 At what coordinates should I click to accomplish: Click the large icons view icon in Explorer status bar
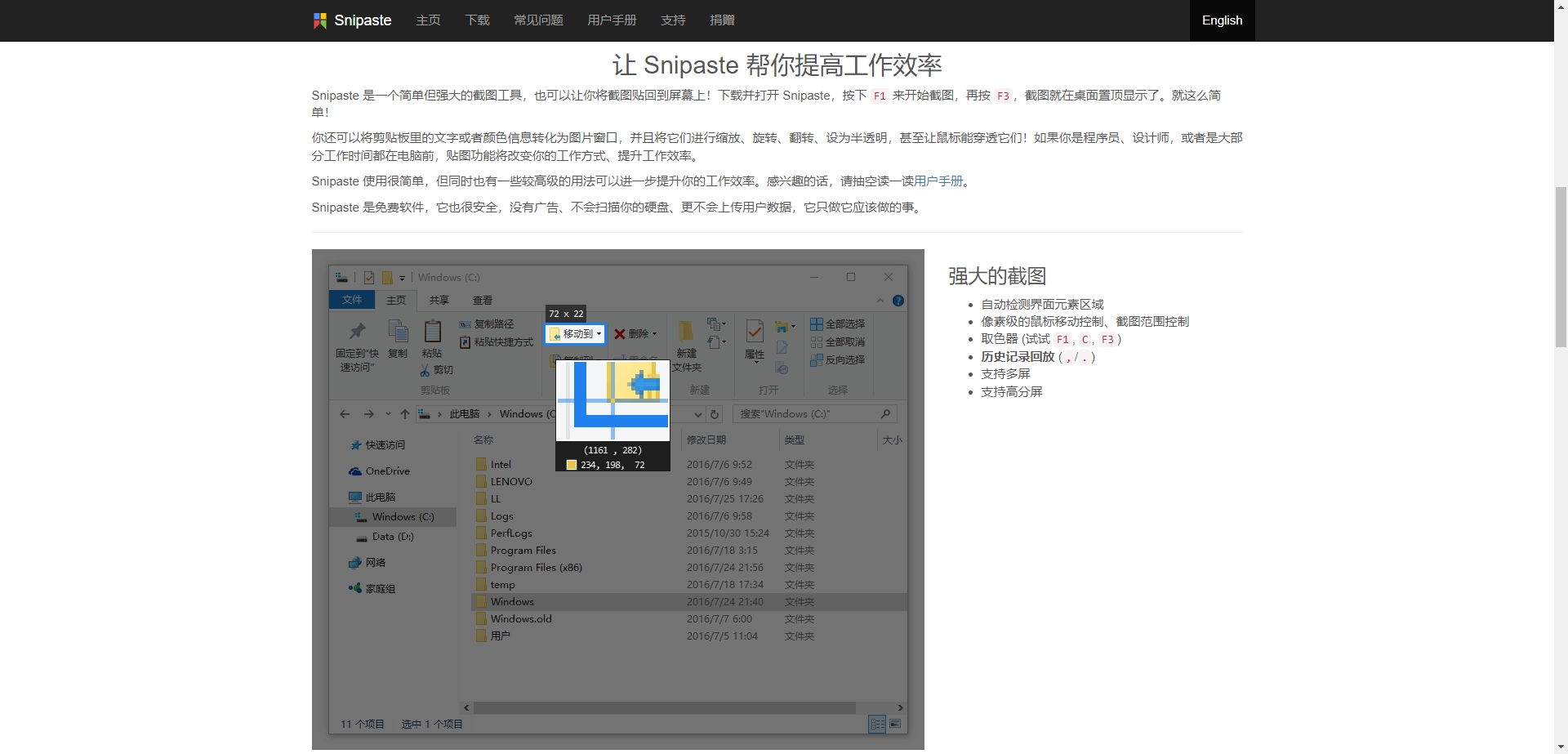pyautogui.click(x=895, y=724)
